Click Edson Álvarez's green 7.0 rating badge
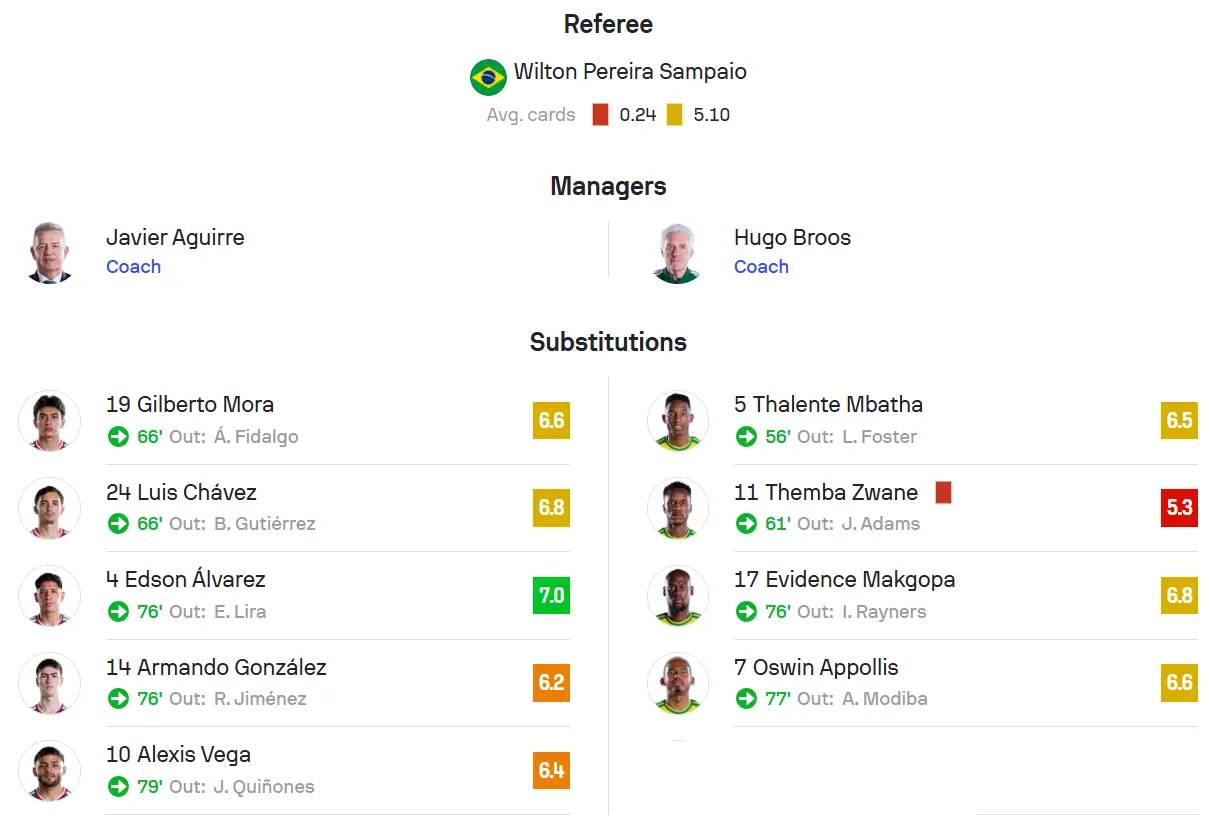This screenshot has width=1222, height=815. (x=551, y=596)
